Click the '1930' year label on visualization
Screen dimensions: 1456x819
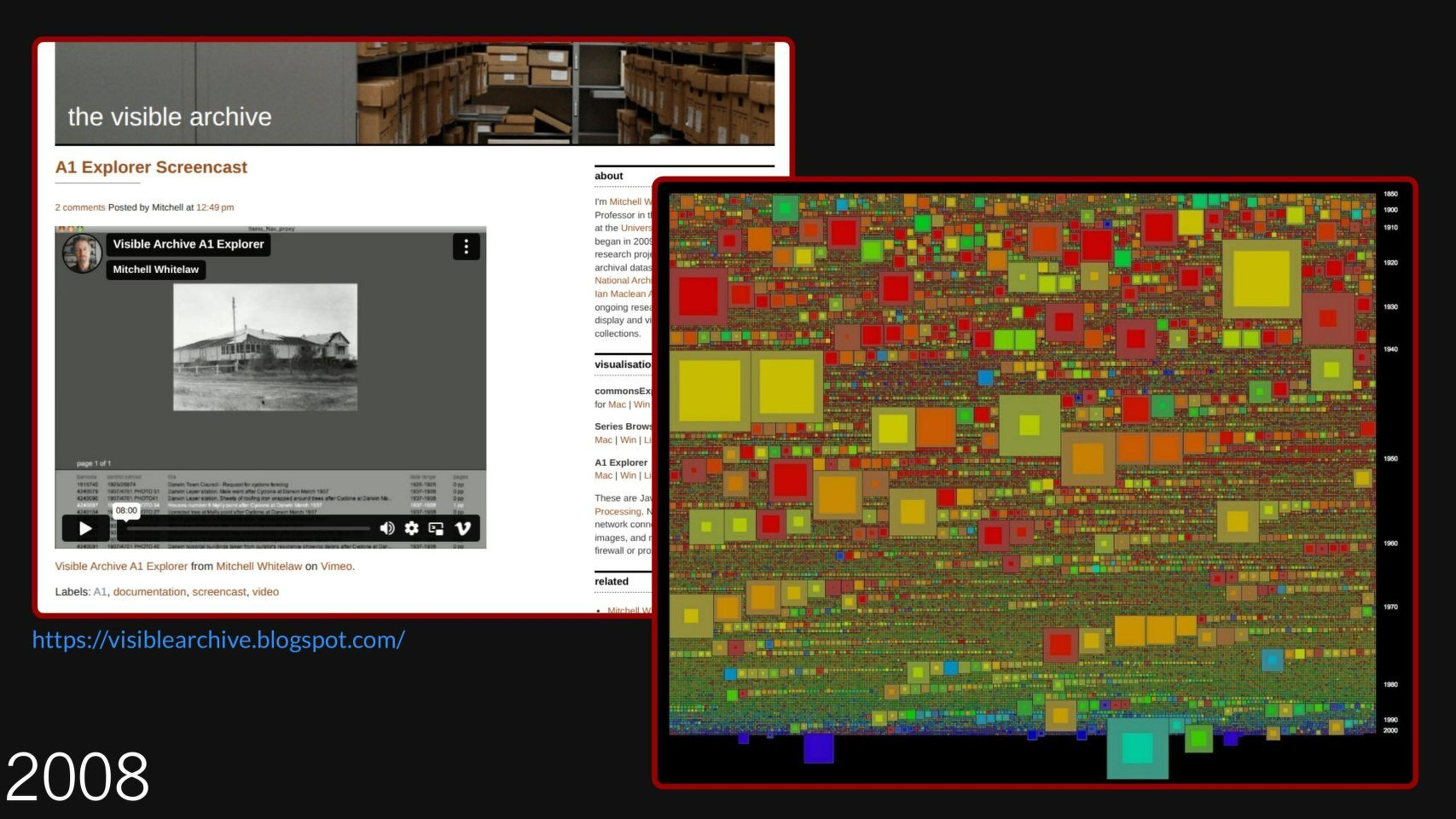pyautogui.click(x=1390, y=307)
